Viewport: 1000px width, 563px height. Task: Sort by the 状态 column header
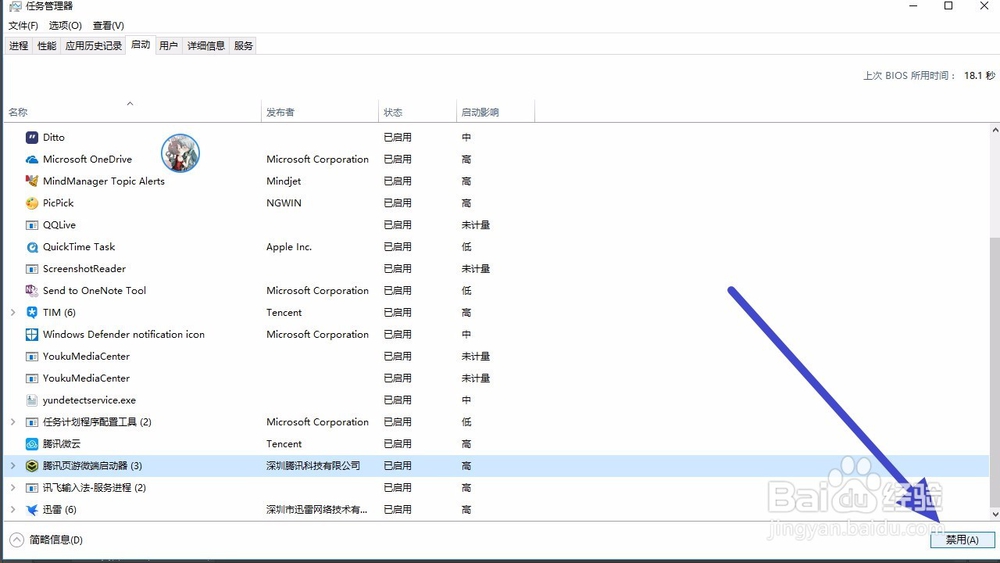(417, 112)
